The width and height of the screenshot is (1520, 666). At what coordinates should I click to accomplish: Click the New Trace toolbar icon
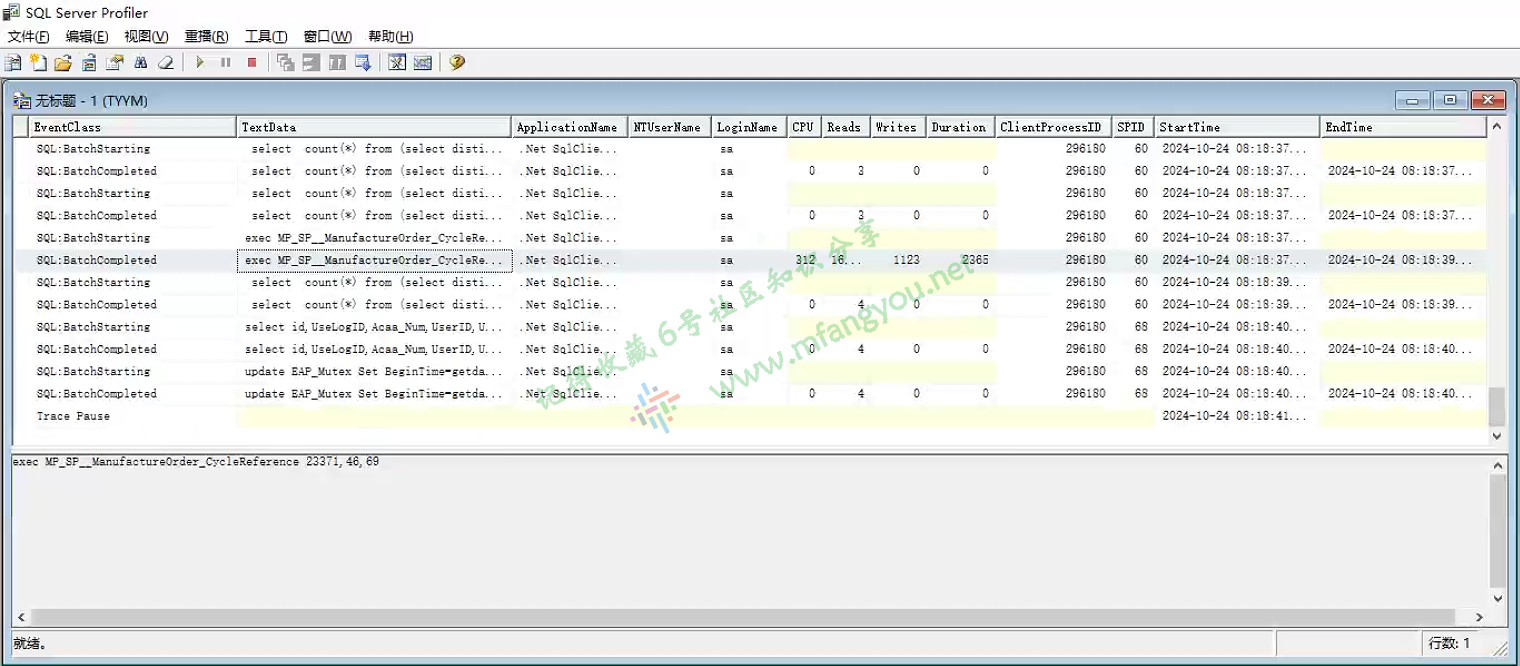pos(13,63)
